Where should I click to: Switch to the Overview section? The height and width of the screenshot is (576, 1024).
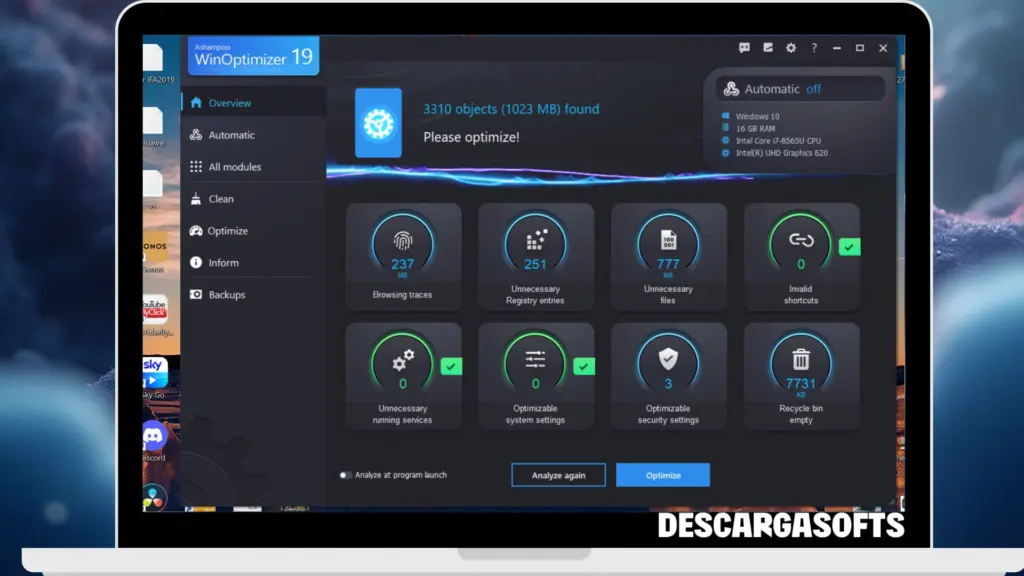tap(230, 101)
